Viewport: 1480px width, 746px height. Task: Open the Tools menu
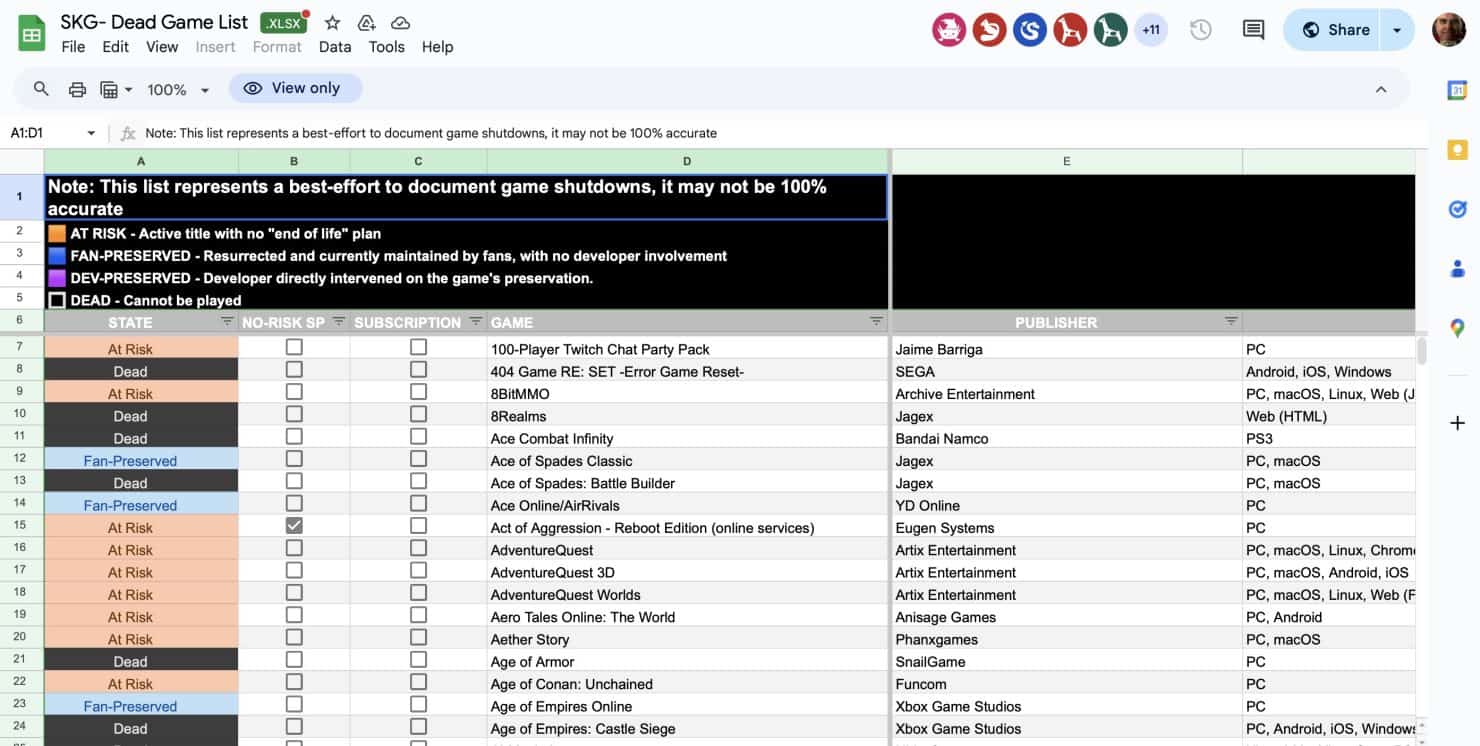point(387,47)
